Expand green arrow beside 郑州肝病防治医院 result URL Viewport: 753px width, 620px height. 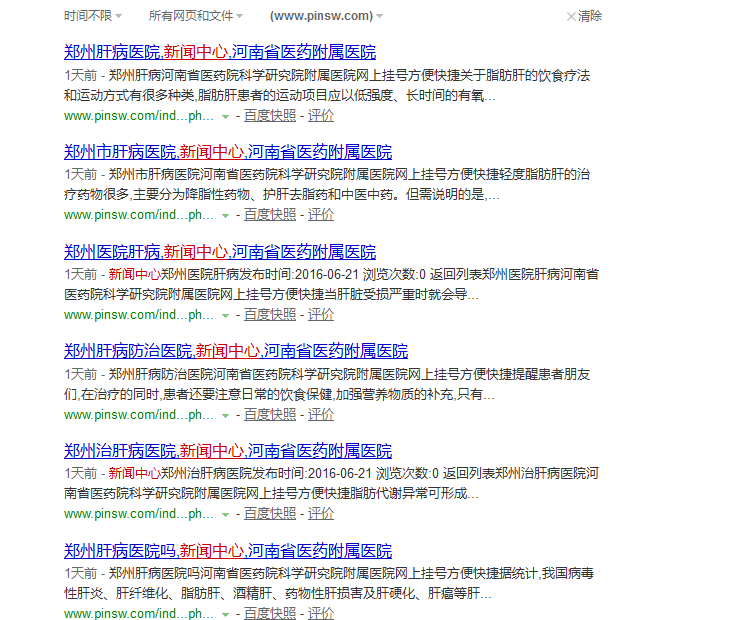(225, 416)
